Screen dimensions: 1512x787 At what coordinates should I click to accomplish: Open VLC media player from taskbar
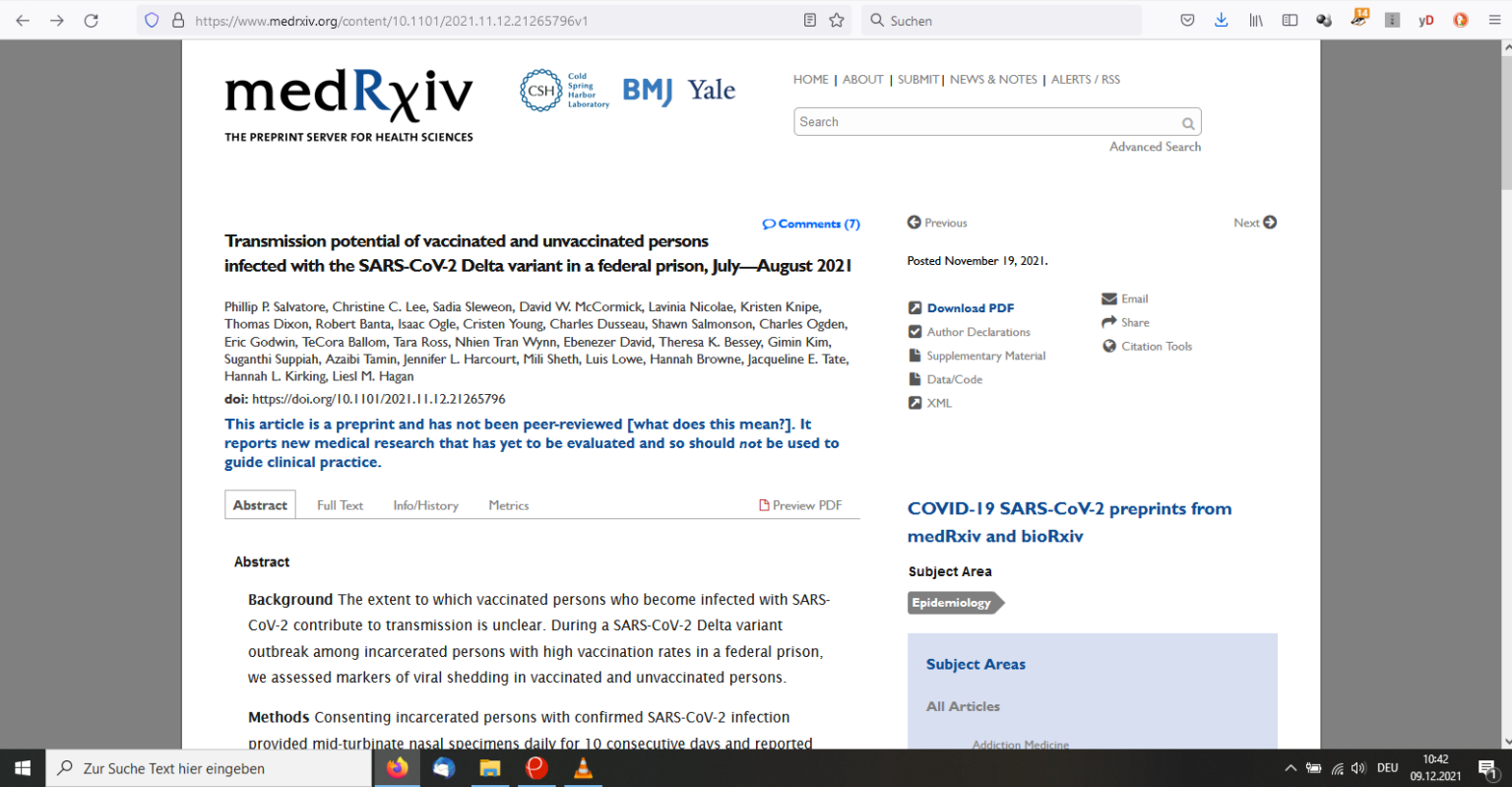pyautogui.click(x=583, y=768)
